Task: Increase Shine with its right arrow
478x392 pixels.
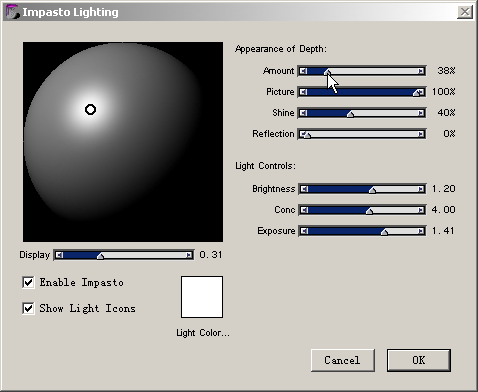Action: (x=421, y=113)
